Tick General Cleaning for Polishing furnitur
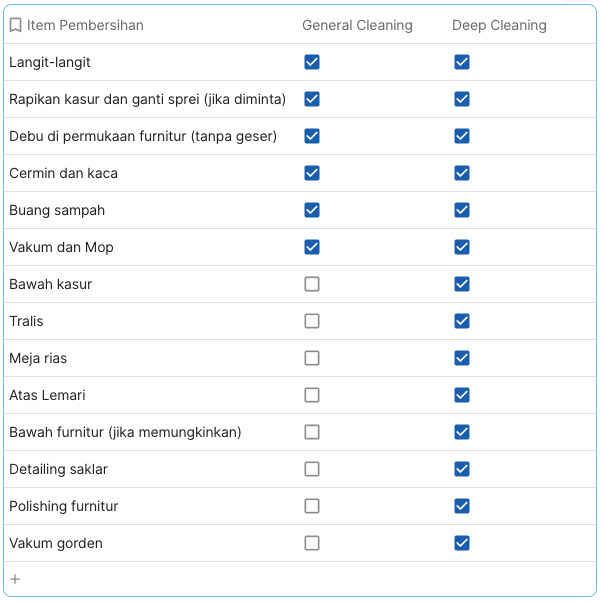 (312, 506)
